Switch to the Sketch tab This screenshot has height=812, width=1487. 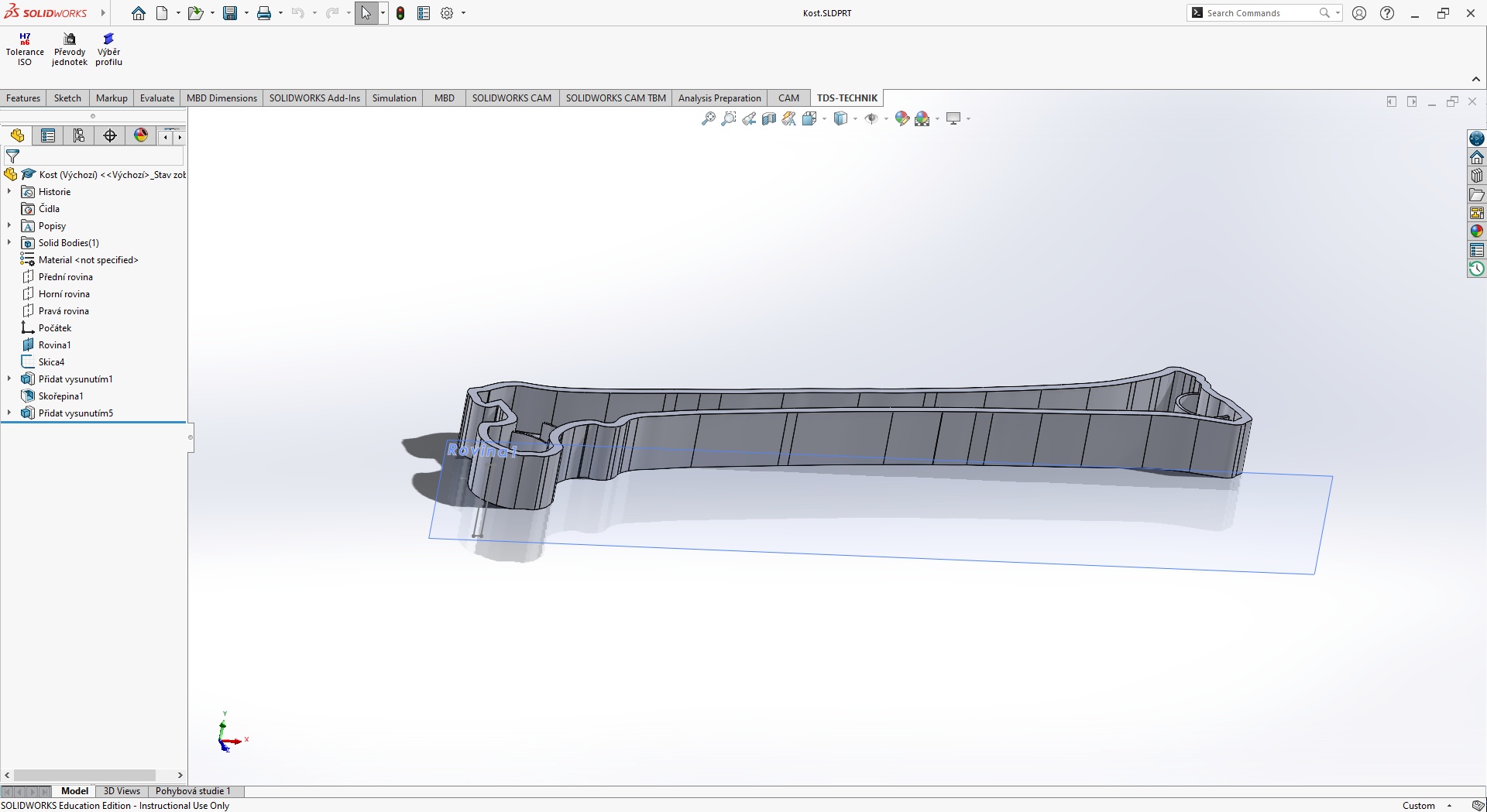pyautogui.click(x=67, y=98)
